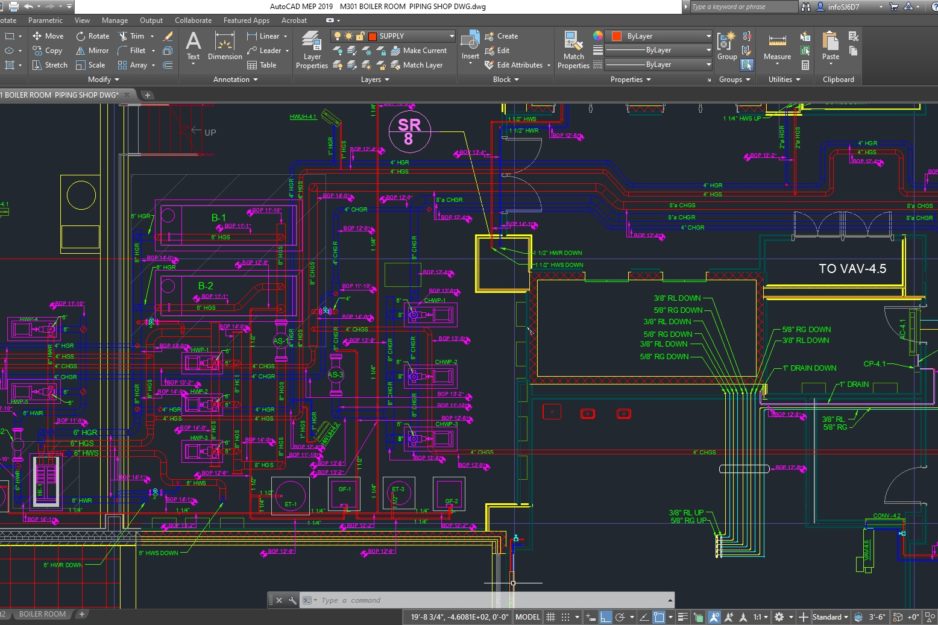
Task: Click the Edit Attributes button
Action: pyautogui.click(x=514, y=65)
